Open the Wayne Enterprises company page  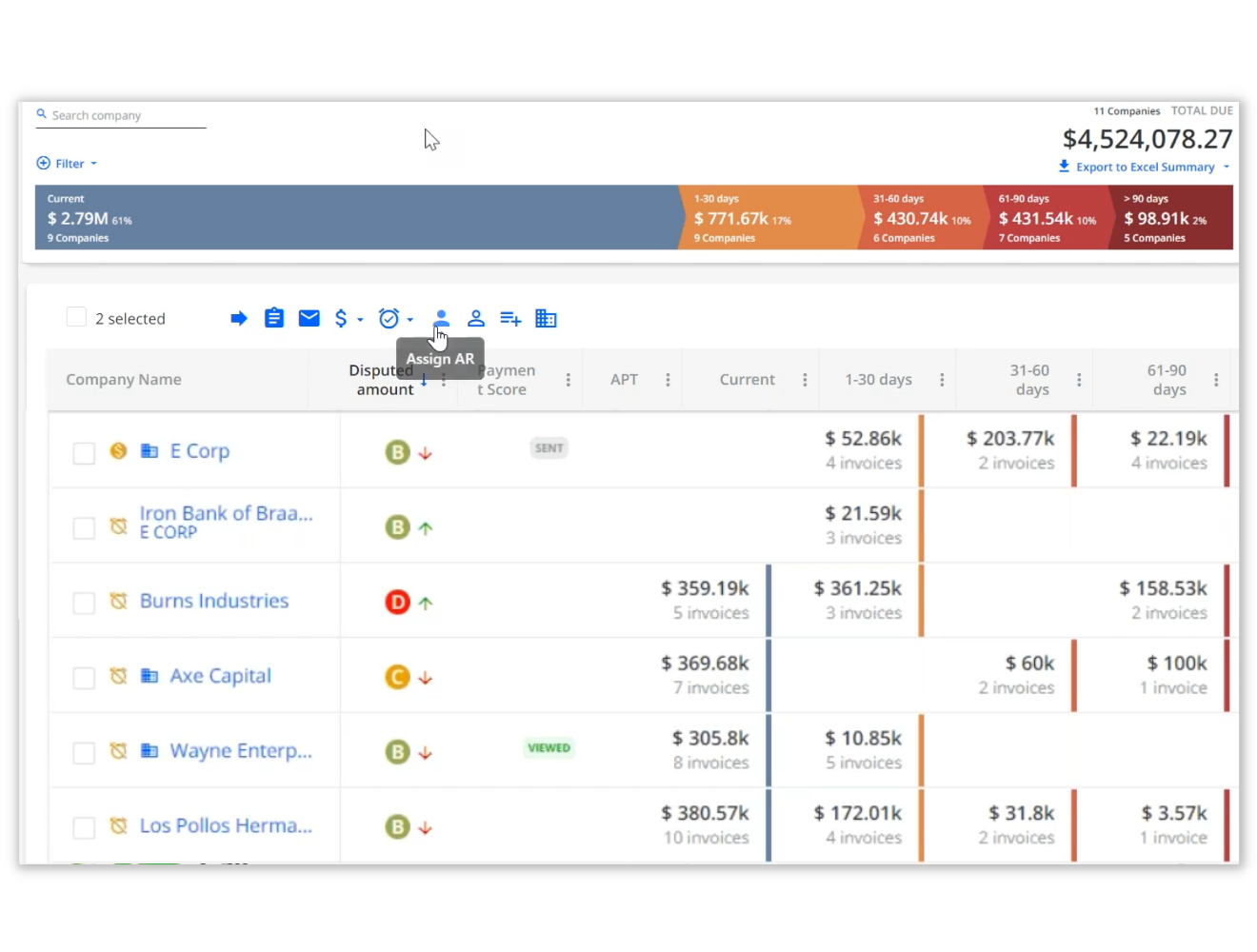240,750
